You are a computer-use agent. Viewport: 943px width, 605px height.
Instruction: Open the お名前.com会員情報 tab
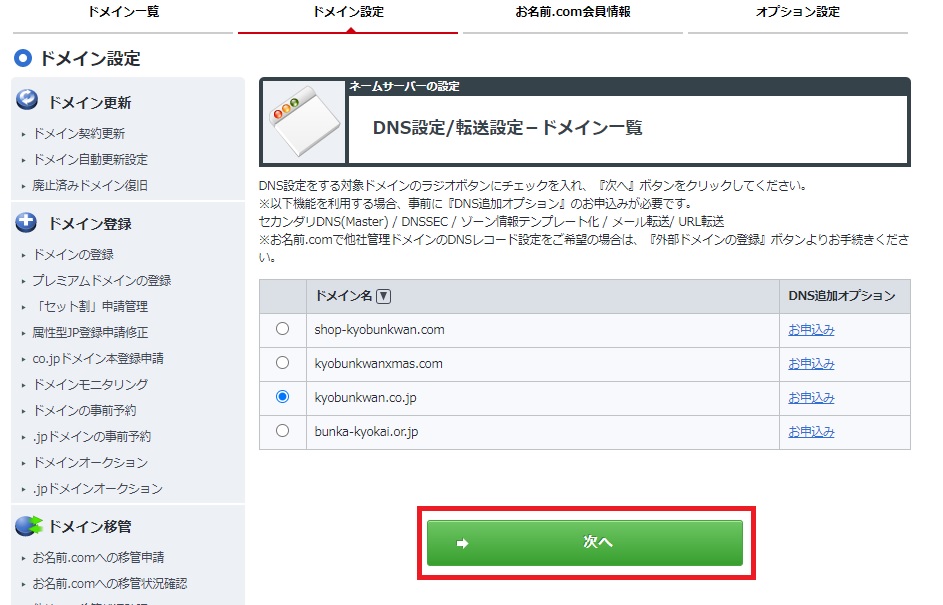click(573, 13)
